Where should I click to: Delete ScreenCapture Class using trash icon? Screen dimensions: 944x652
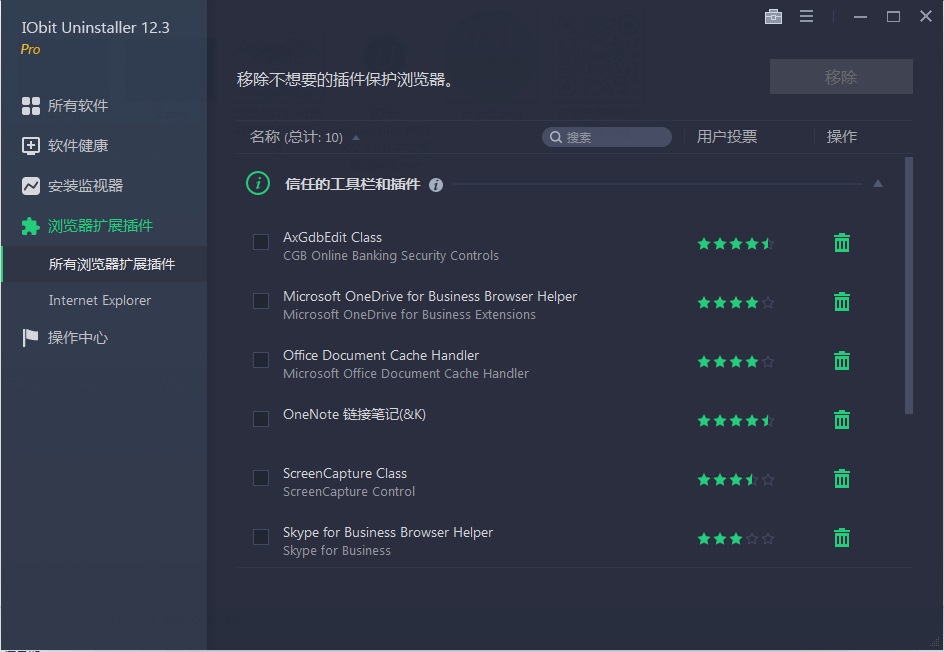842,479
